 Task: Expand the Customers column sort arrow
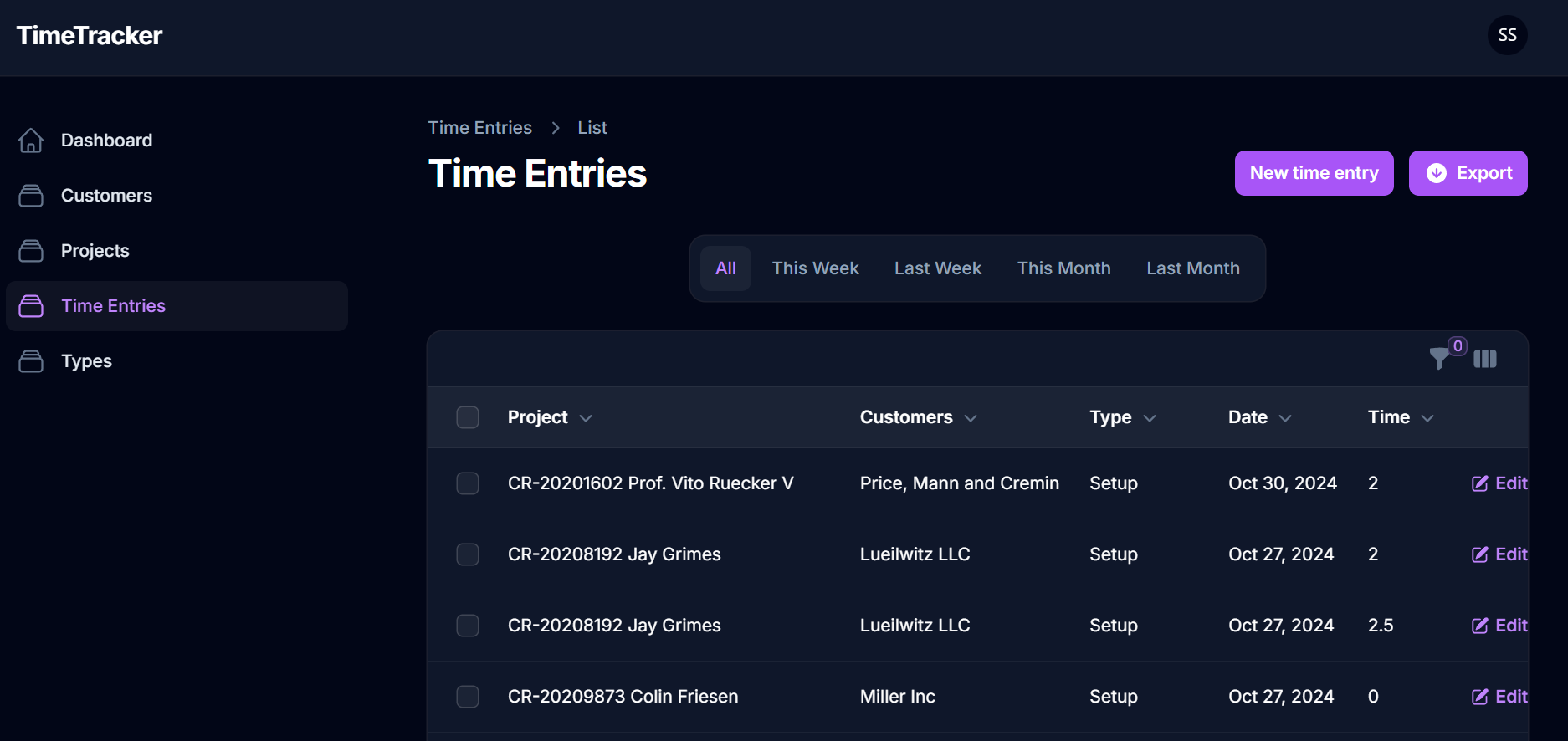971,418
